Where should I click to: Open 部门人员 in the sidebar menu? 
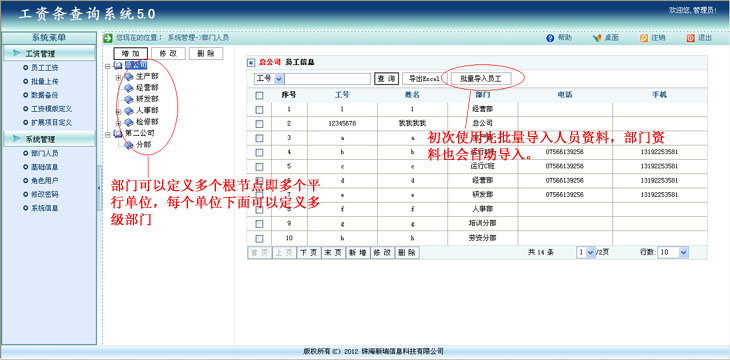point(45,153)
